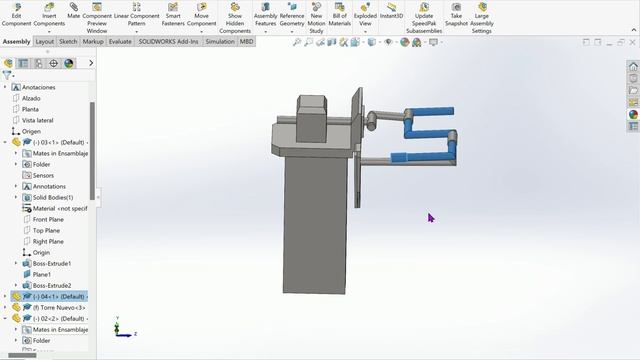
Task: Open the Markup tab
Action: tap(93, 42)
